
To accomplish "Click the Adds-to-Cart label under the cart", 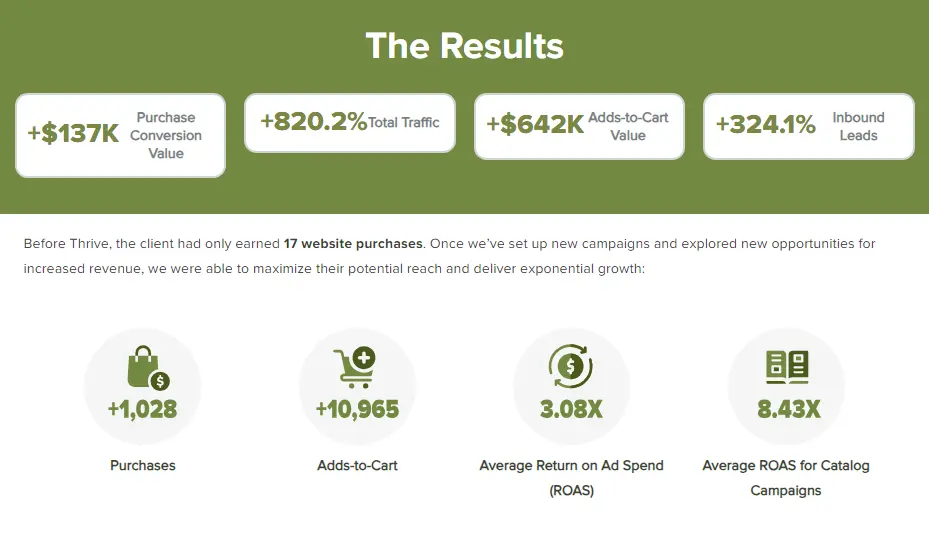I will (x=357, y=465).
